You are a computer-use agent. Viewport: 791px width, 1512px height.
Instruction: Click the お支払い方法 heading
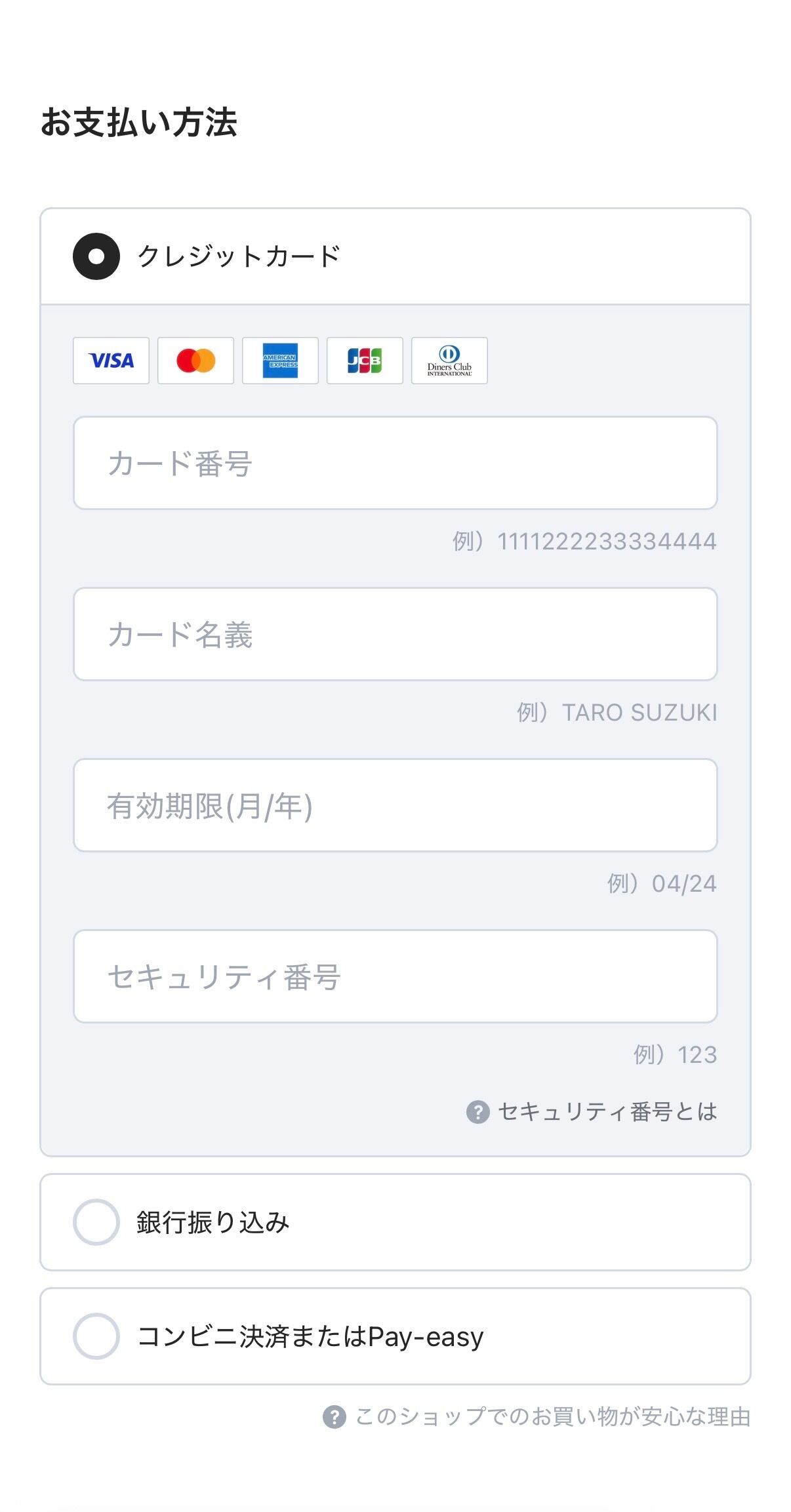point(138,123)
